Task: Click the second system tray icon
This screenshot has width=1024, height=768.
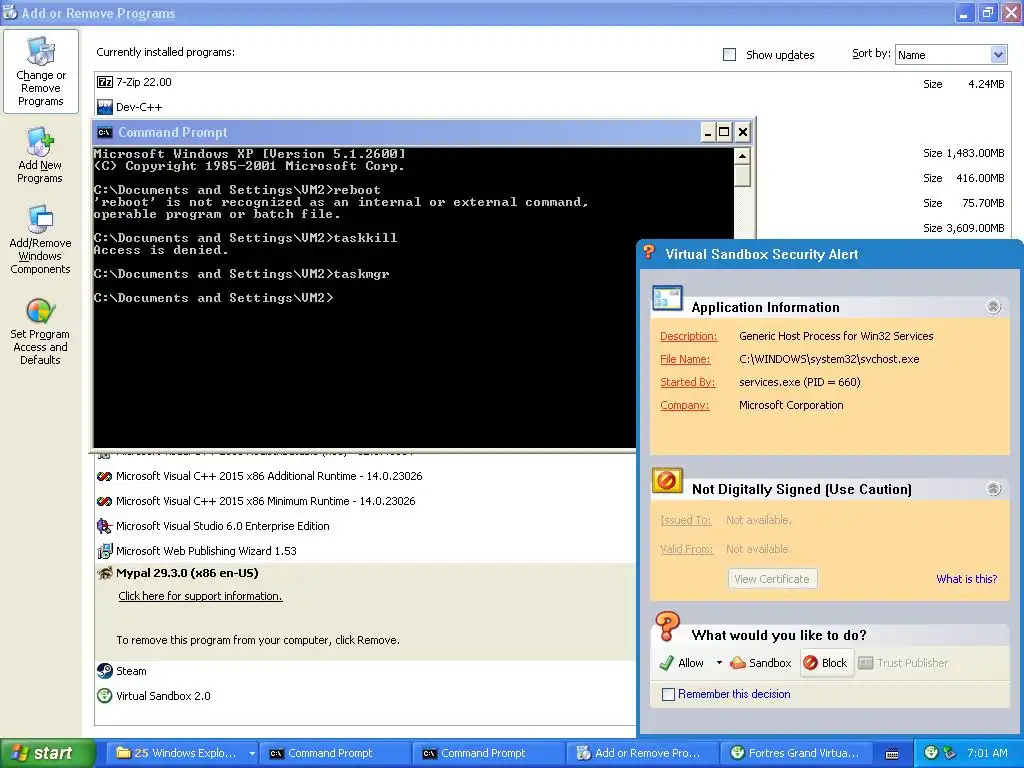Action: tap(950, 752)
